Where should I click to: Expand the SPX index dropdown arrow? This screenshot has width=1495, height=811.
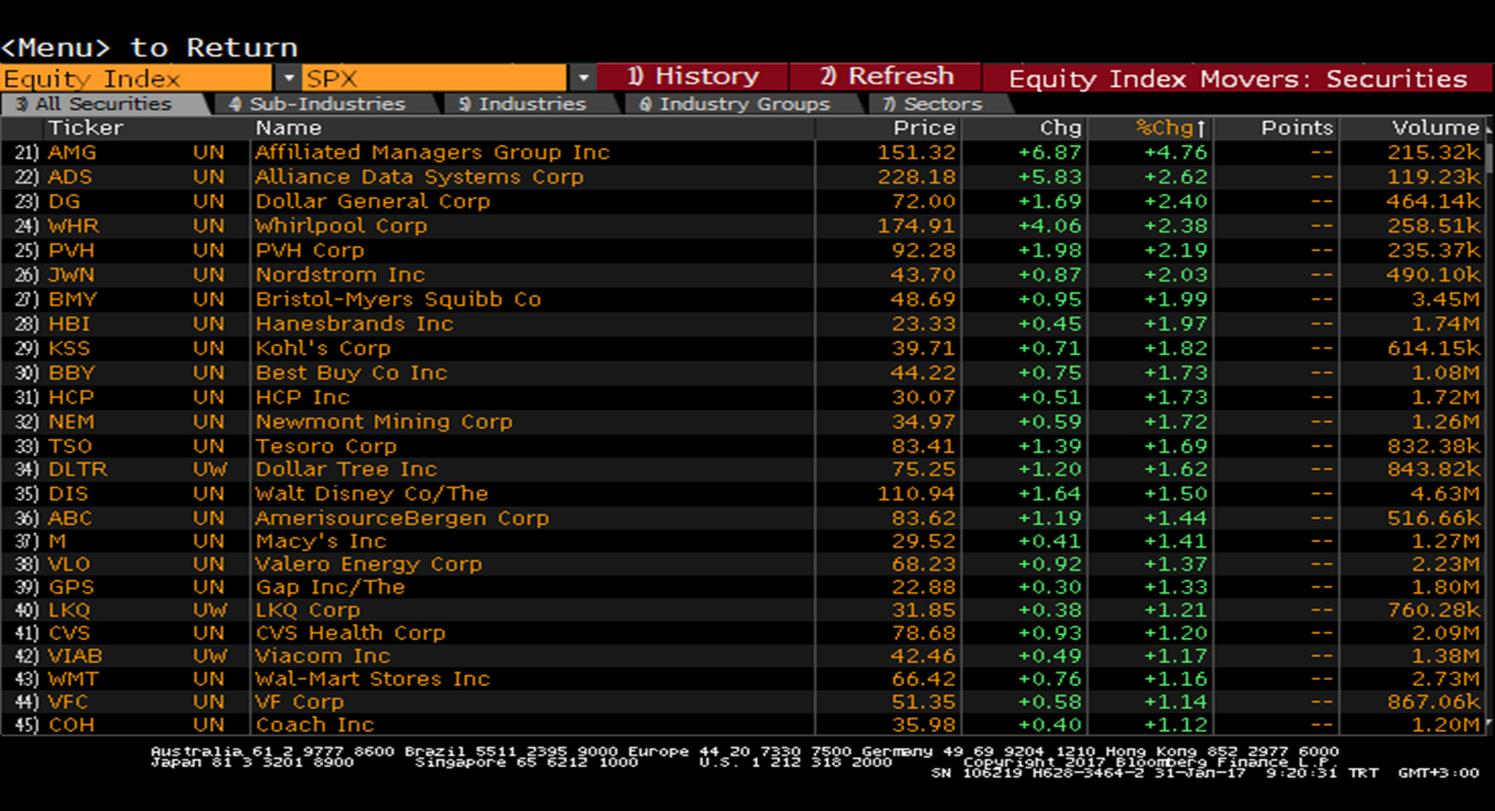[584, 78]
